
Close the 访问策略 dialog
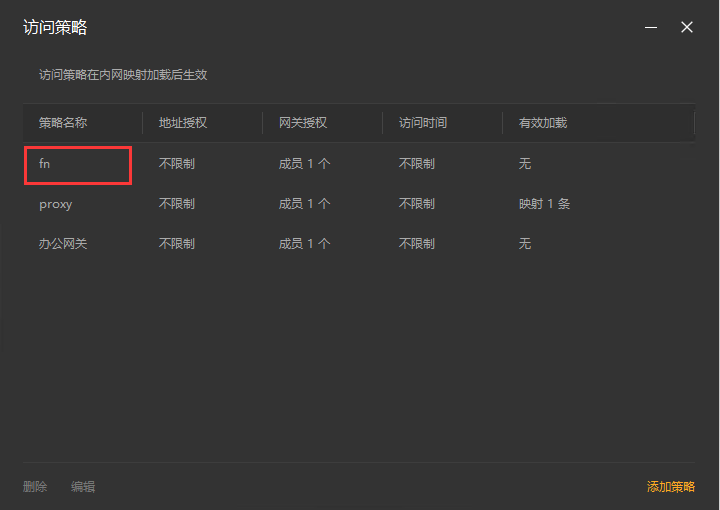pos(687,28)
